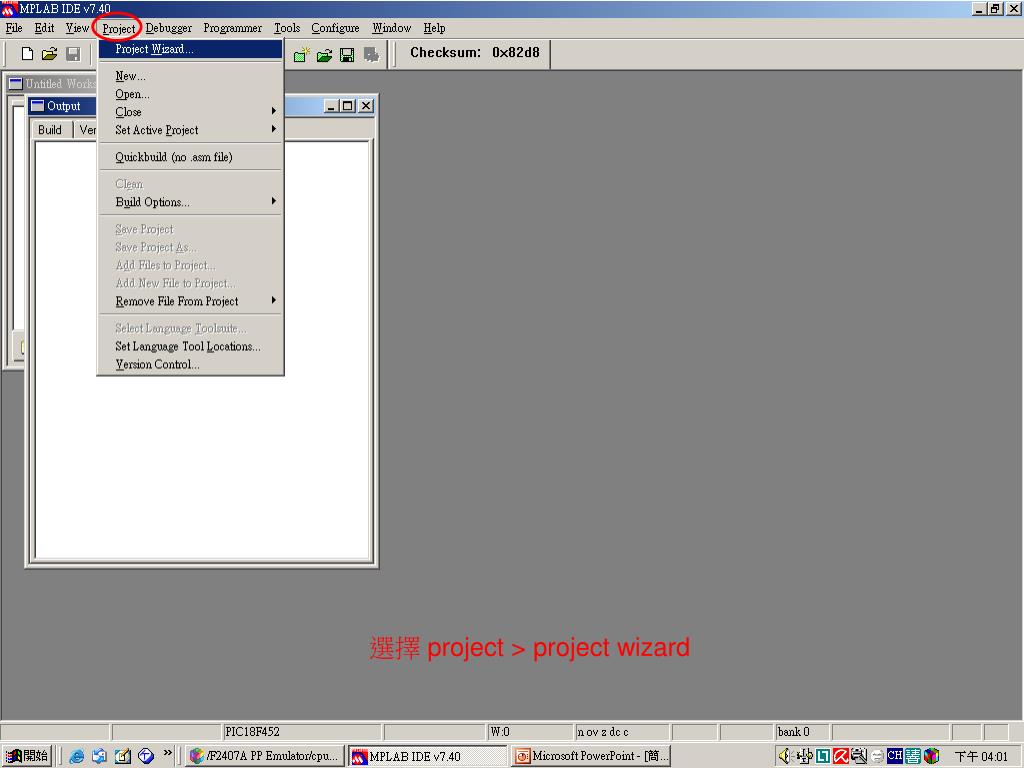Click the Save Workspace toolbar icon
The width and height of the screenshot is (1024, 768).
[347, 55]
